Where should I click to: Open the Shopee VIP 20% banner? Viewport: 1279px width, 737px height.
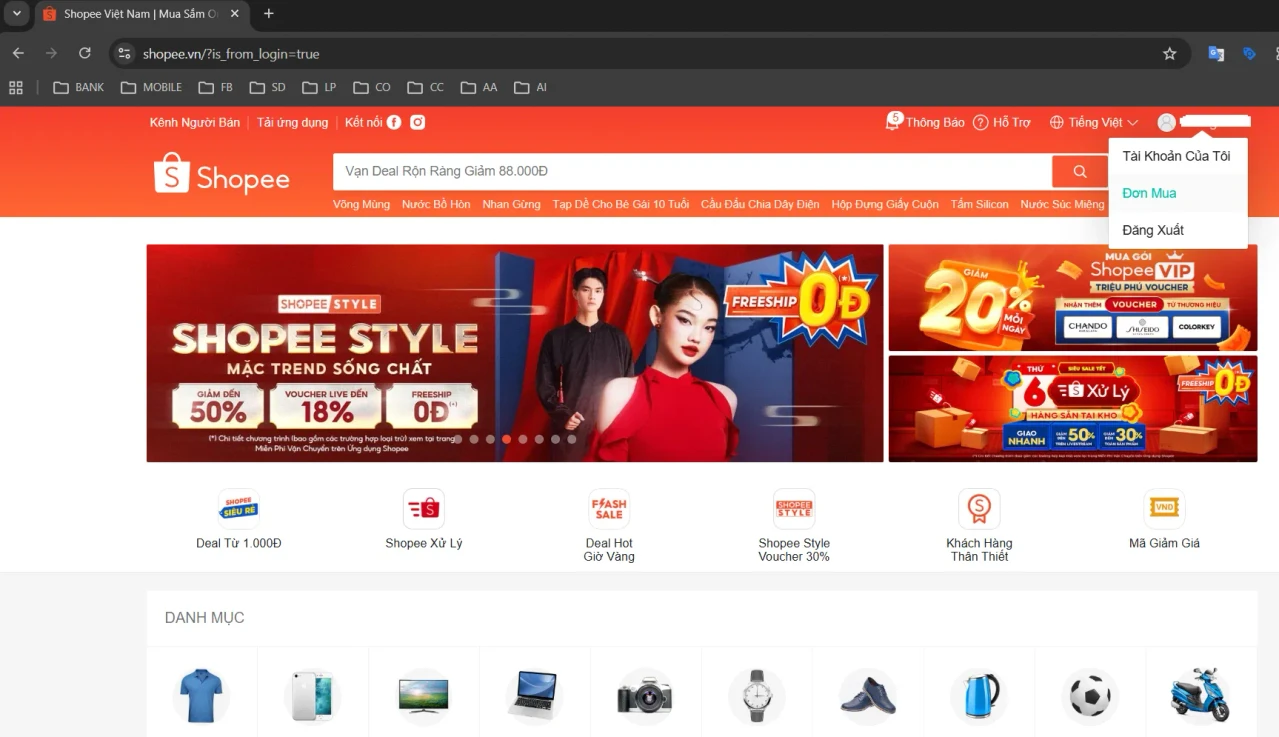pos(1073,298)
